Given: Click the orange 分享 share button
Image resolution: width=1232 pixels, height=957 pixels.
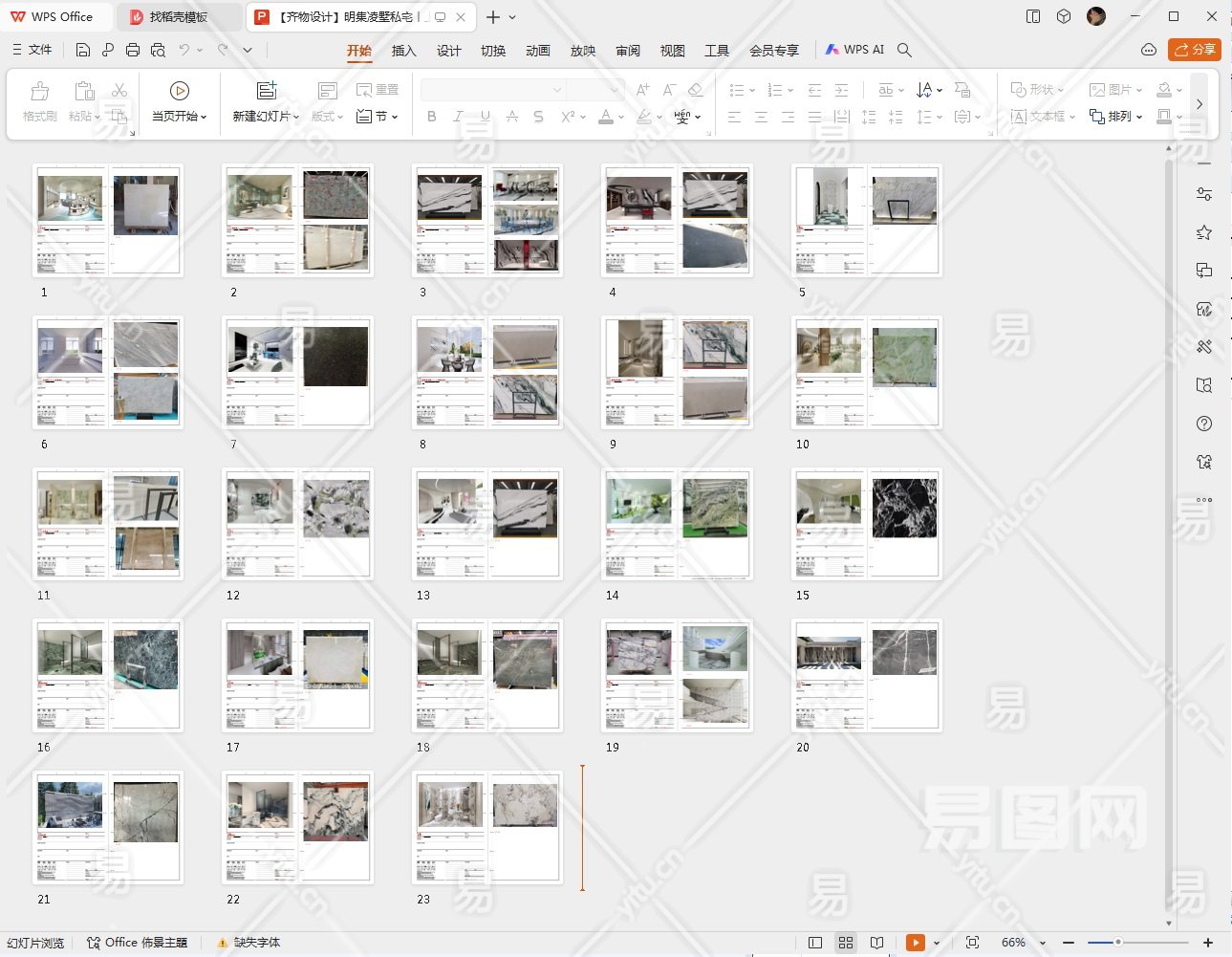Looking at the screenshot, I should point(1194,50).
